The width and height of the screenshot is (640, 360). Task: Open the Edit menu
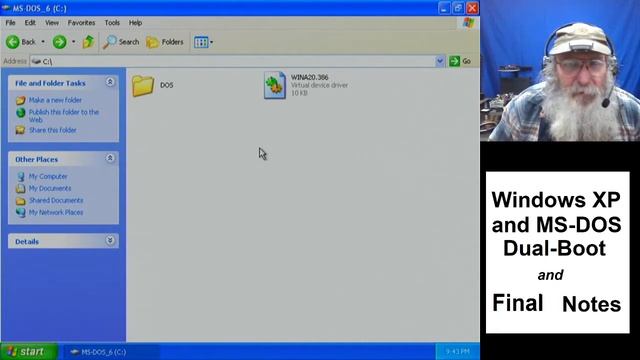click(30, 23)
